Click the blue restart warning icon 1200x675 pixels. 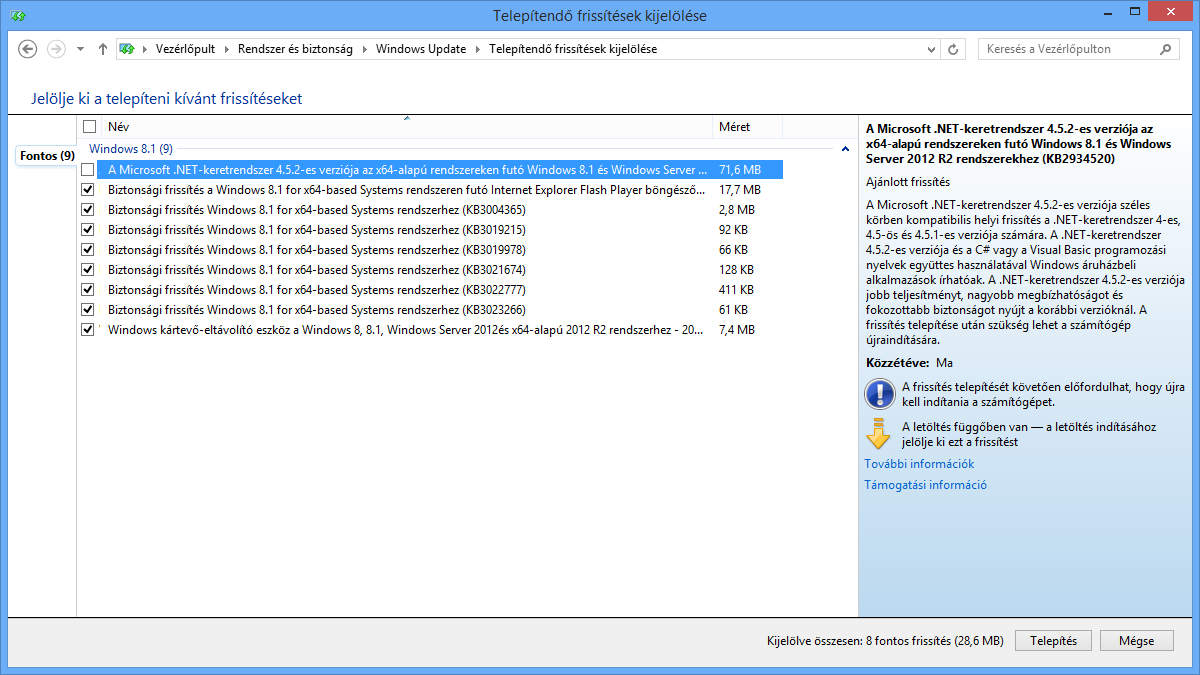click(x=880, y=394)
